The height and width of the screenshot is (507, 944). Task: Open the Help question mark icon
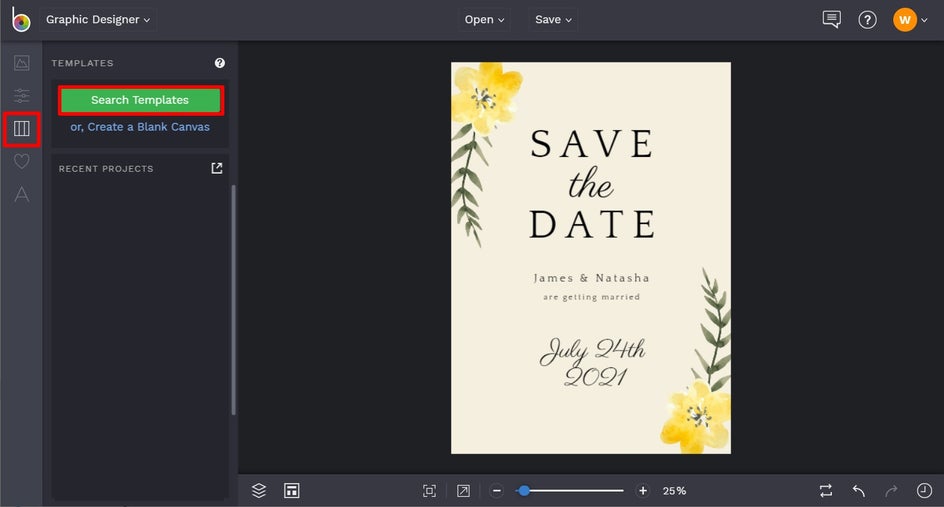click(x=867, y=20)
